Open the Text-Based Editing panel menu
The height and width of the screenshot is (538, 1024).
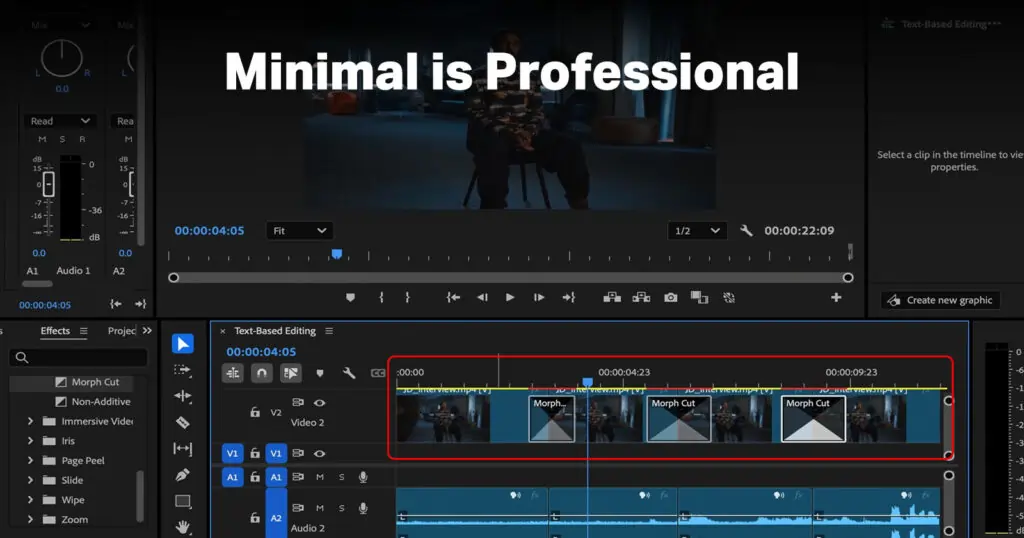329,331
